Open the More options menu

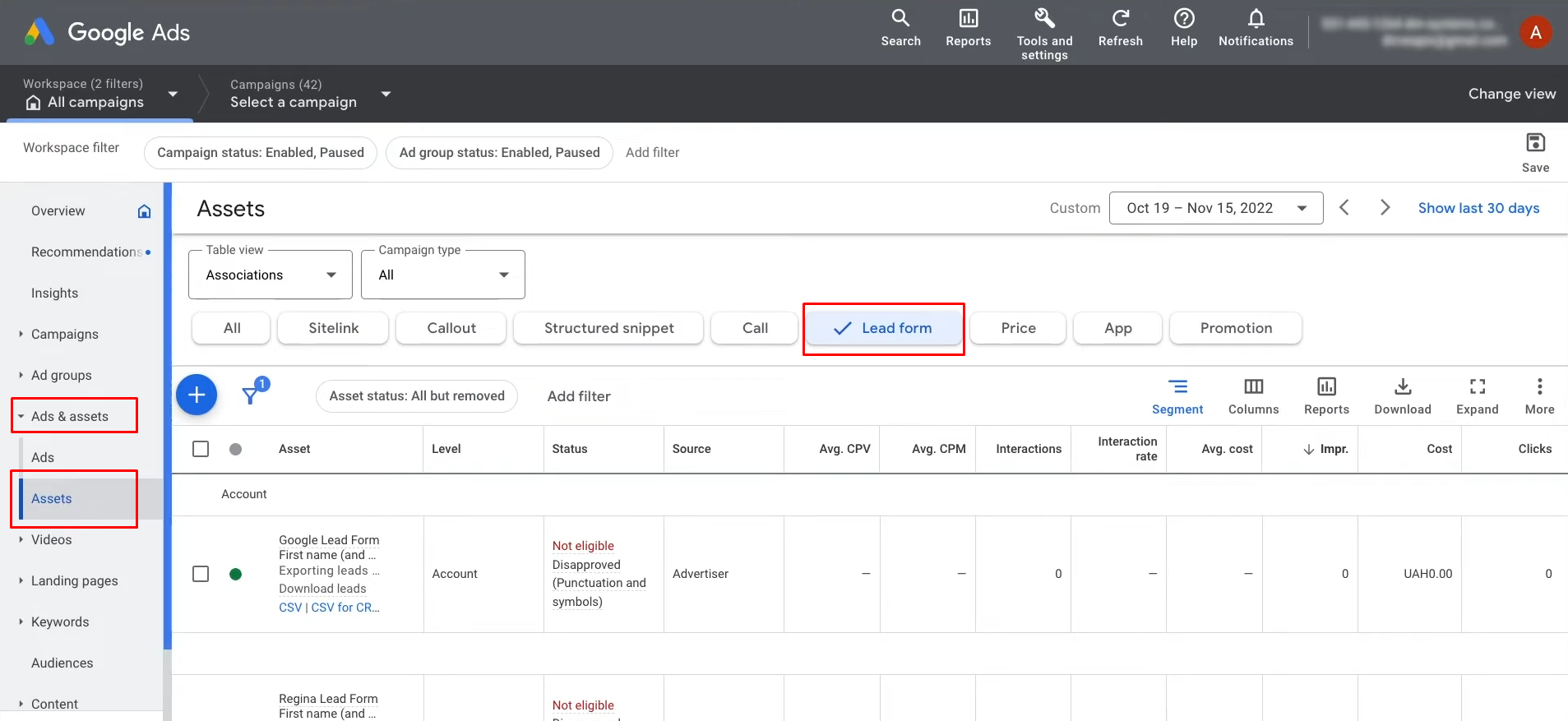point(1539,396)
